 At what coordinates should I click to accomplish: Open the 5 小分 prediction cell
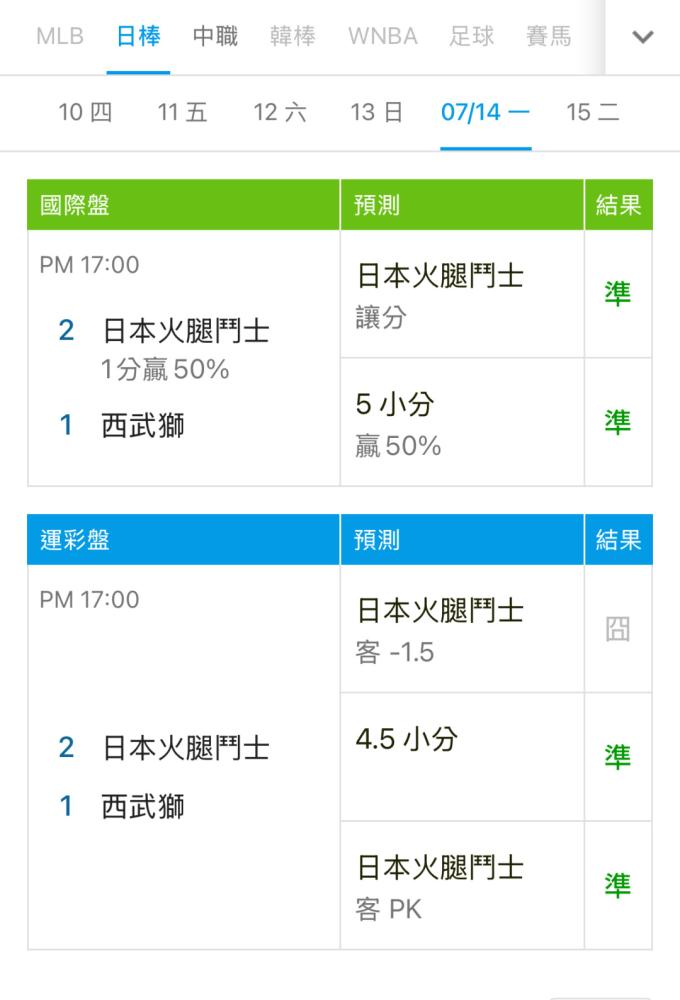tap(462, 422)
